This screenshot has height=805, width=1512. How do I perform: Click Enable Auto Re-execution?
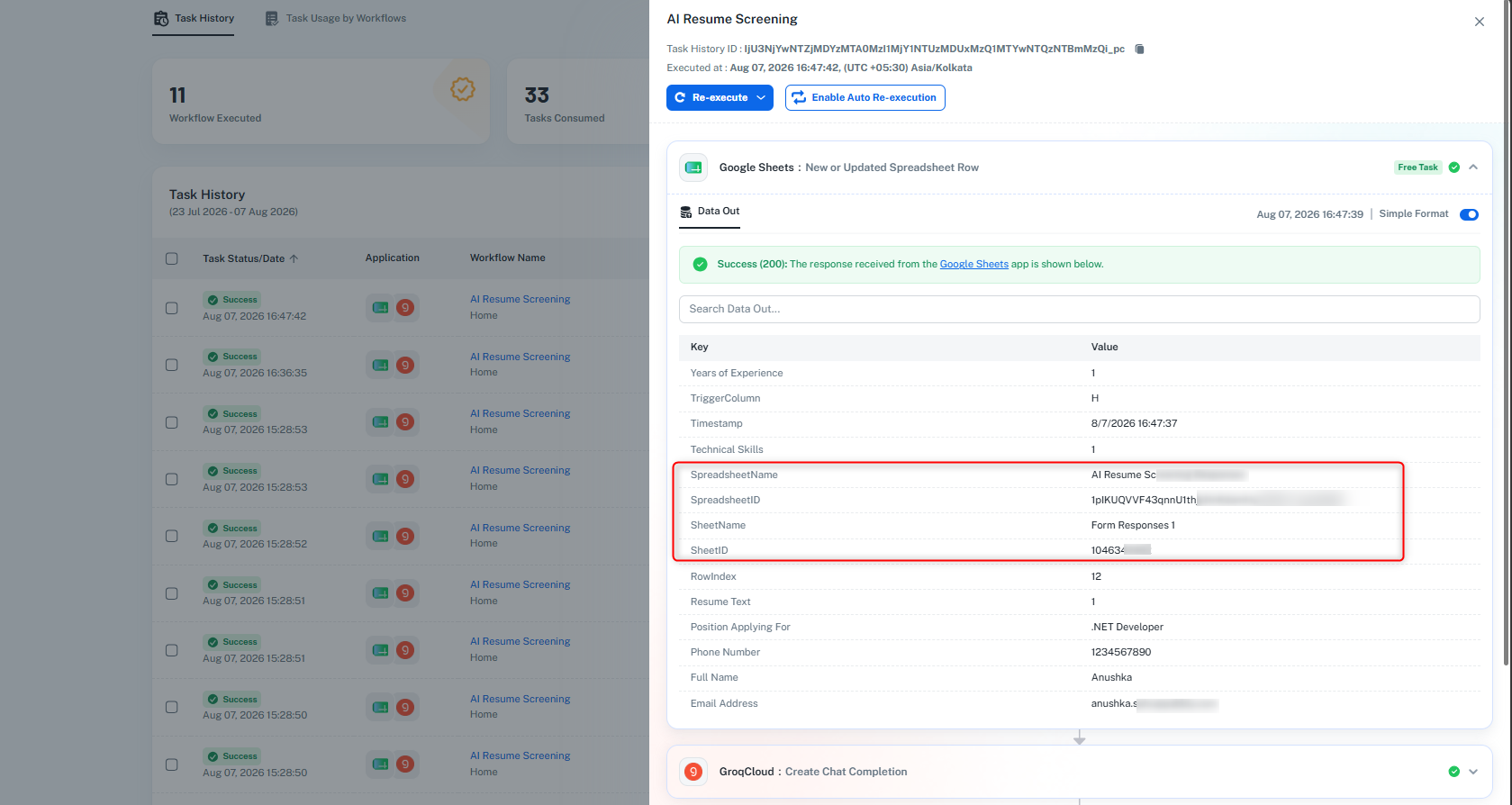coord(865,97)
